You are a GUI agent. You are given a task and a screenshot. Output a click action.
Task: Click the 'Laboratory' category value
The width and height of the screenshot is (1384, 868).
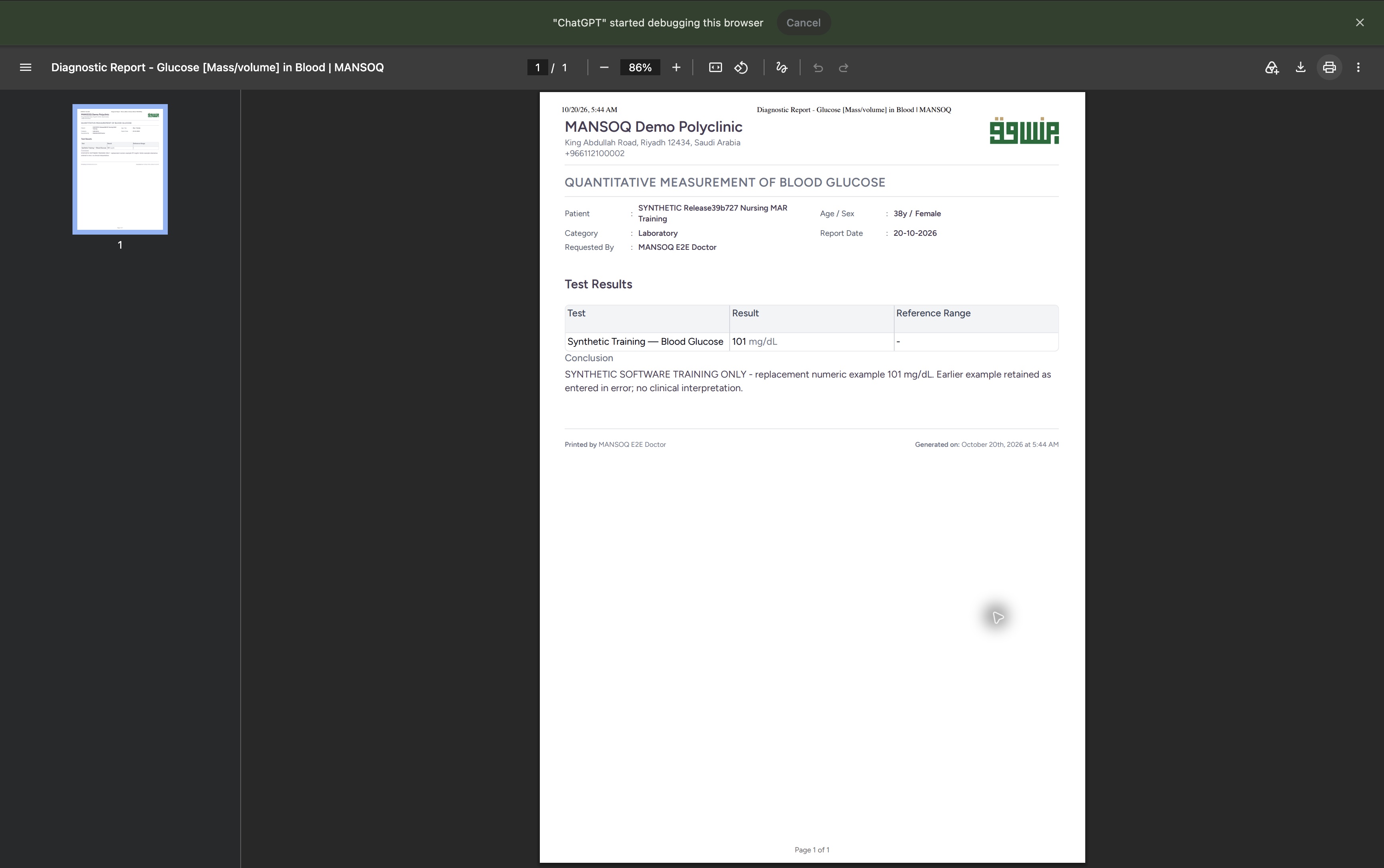tap(658, 233)
